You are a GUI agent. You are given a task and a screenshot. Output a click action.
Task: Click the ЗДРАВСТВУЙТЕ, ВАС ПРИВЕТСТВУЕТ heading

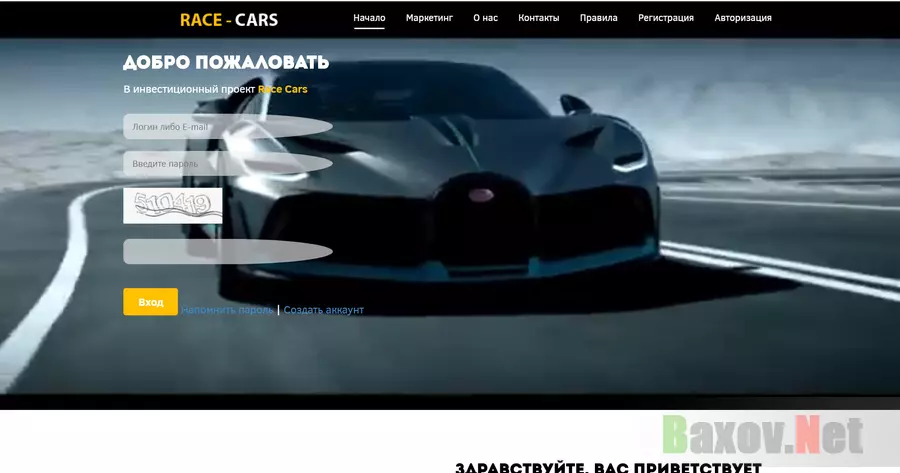[x=608, y=467]
